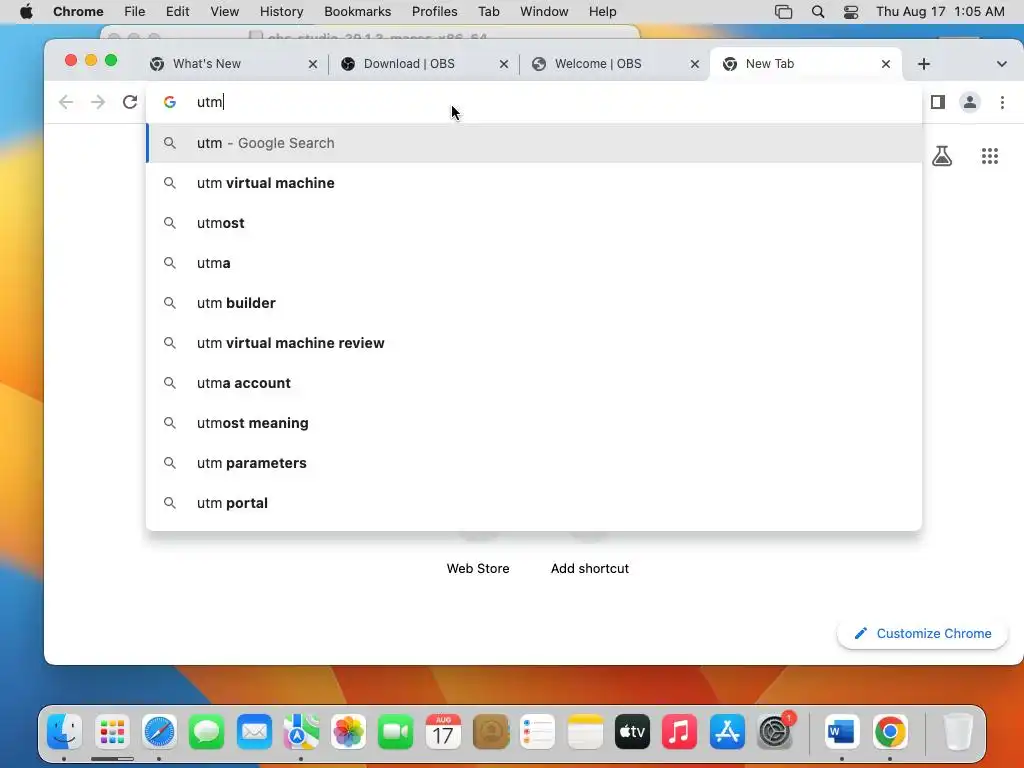Open the History menu
The width and height of the screenshot is (1024, 768).
[x=281, y=12]
